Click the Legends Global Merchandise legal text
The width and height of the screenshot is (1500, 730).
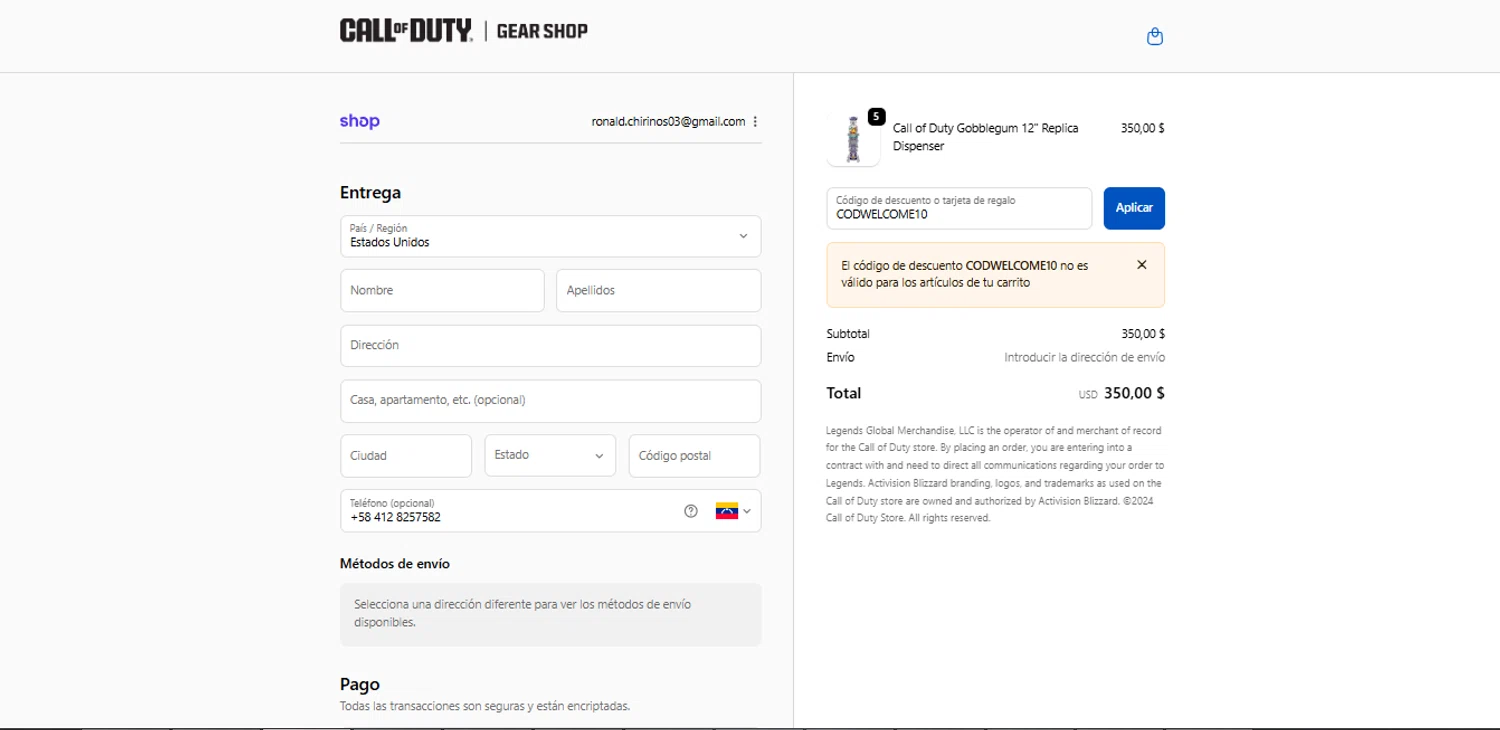click(995, 474)
